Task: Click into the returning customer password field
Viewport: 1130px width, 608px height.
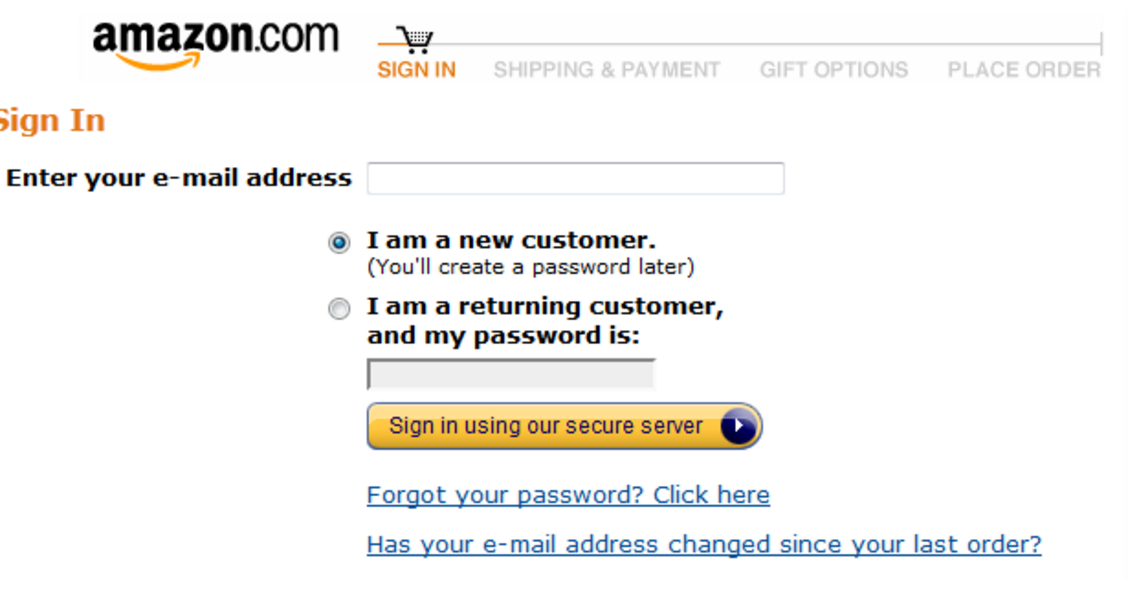Action: (511, 375)
